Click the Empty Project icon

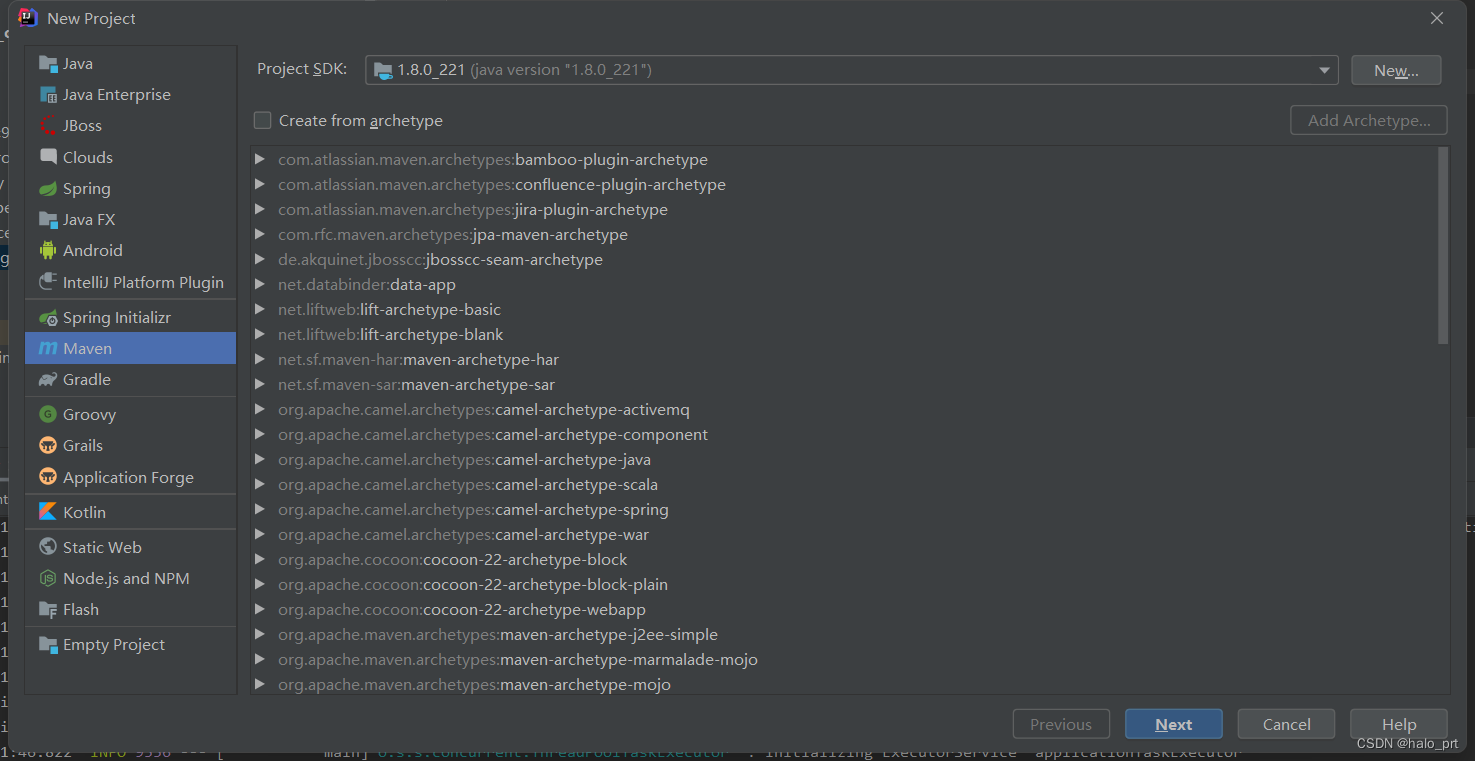coord(48,645)
